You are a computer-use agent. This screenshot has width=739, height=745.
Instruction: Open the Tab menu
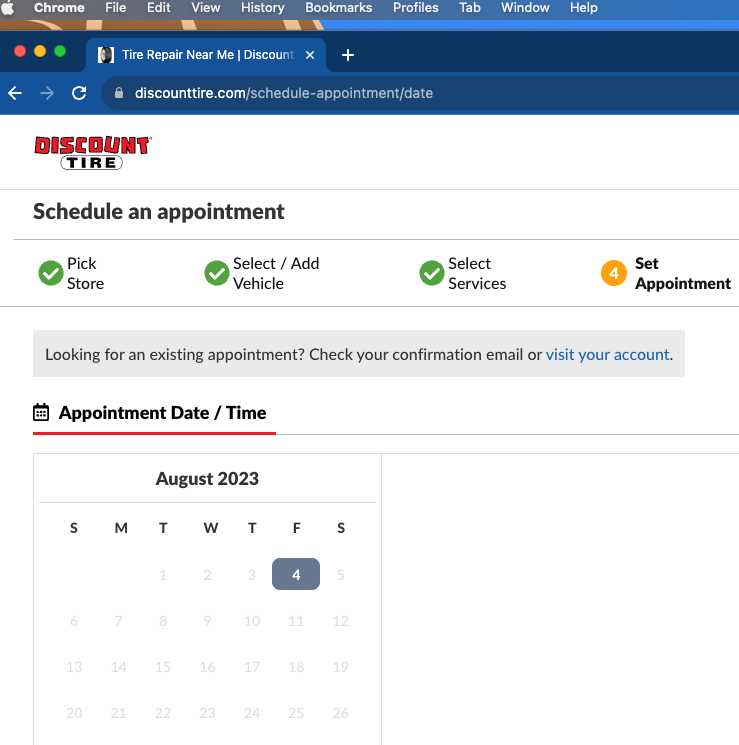(470, 8)
